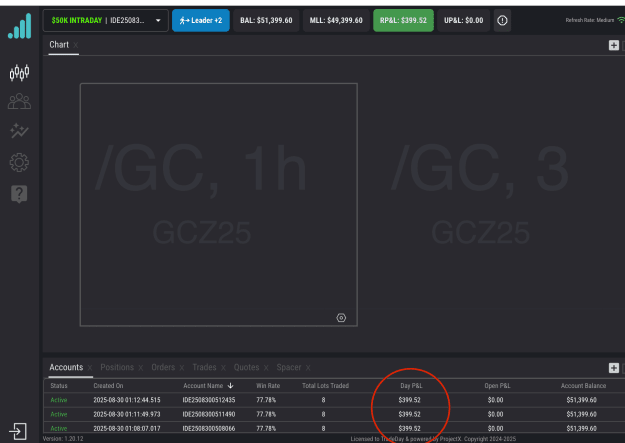The image size is (625, 443).
Task: Expand the $50K INTRADAY account dropdown
Action: [106, 20]
